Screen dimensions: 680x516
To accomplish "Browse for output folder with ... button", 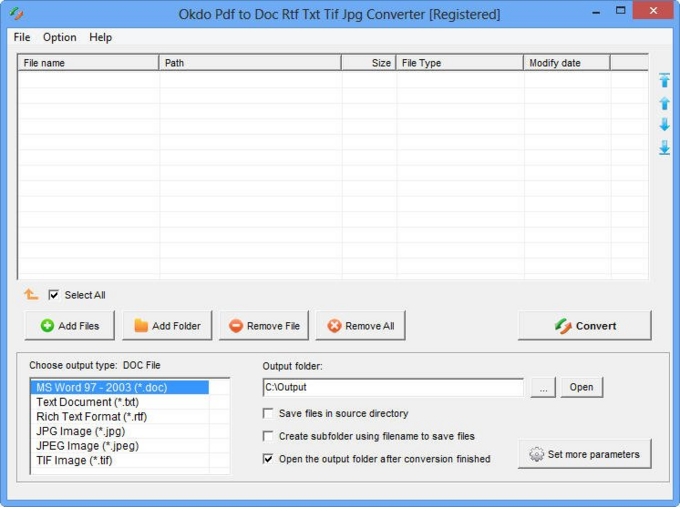I will click(543, 387).
